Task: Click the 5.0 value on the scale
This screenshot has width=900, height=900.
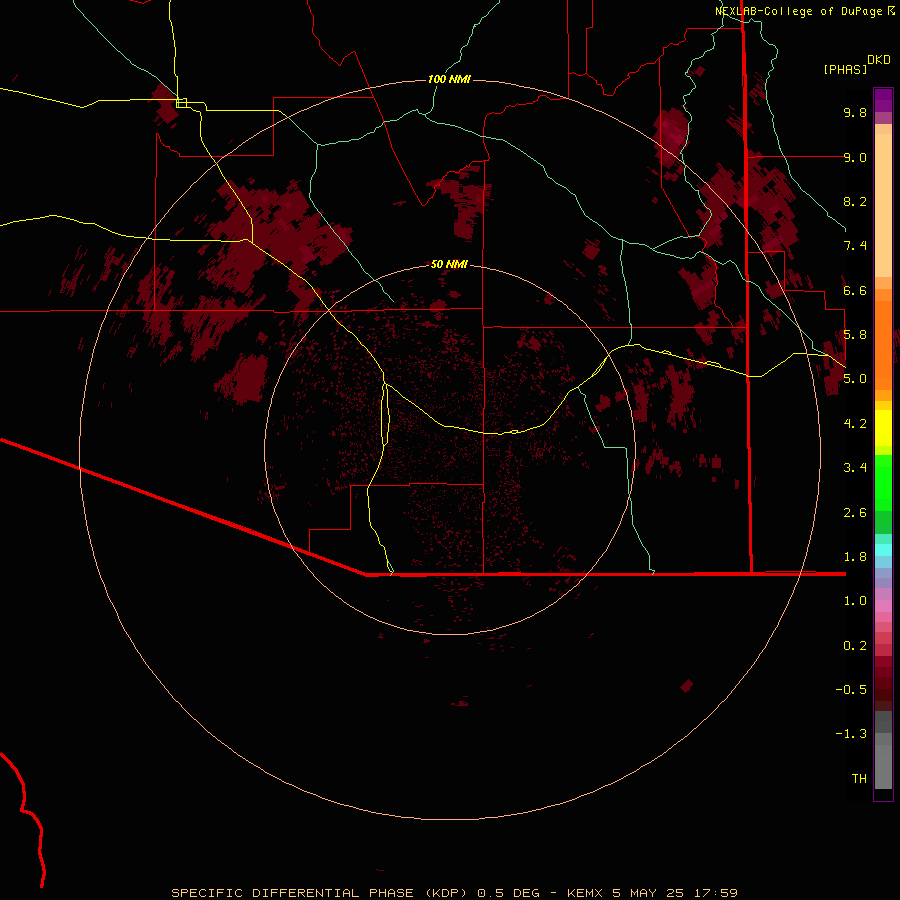Action: 855,379
